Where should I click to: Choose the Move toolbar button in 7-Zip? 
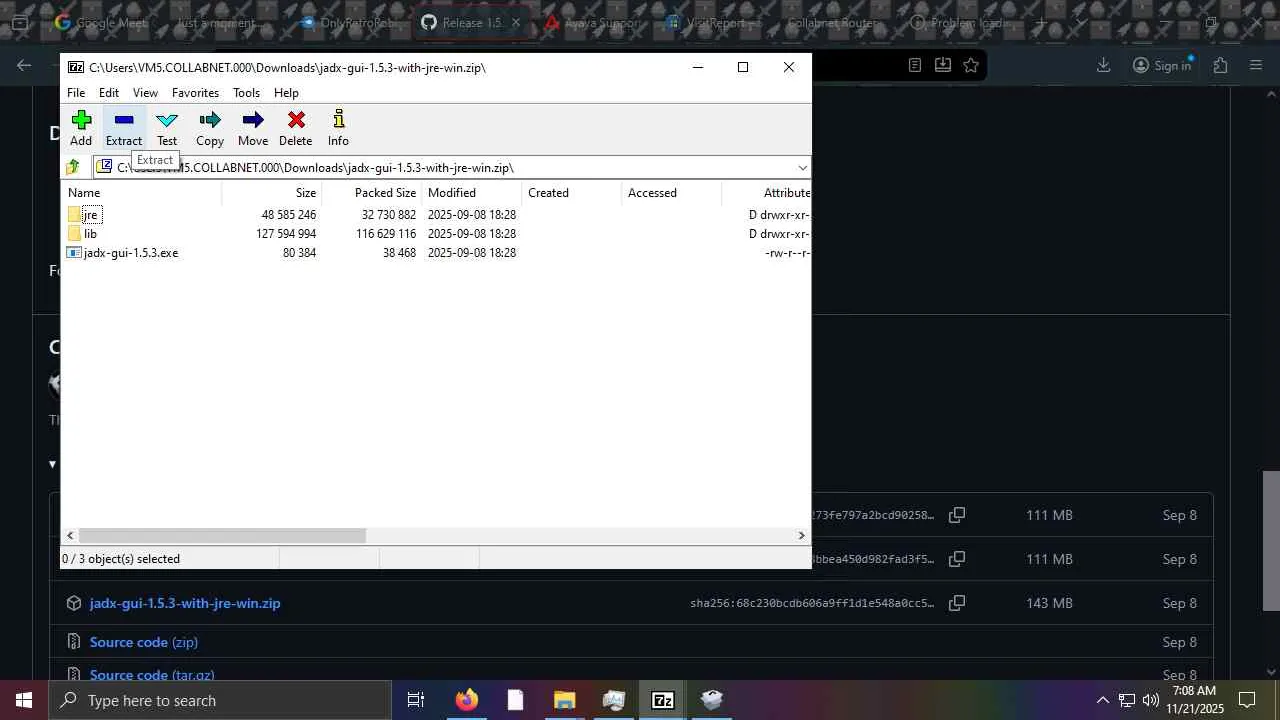[x=253, y=129]
